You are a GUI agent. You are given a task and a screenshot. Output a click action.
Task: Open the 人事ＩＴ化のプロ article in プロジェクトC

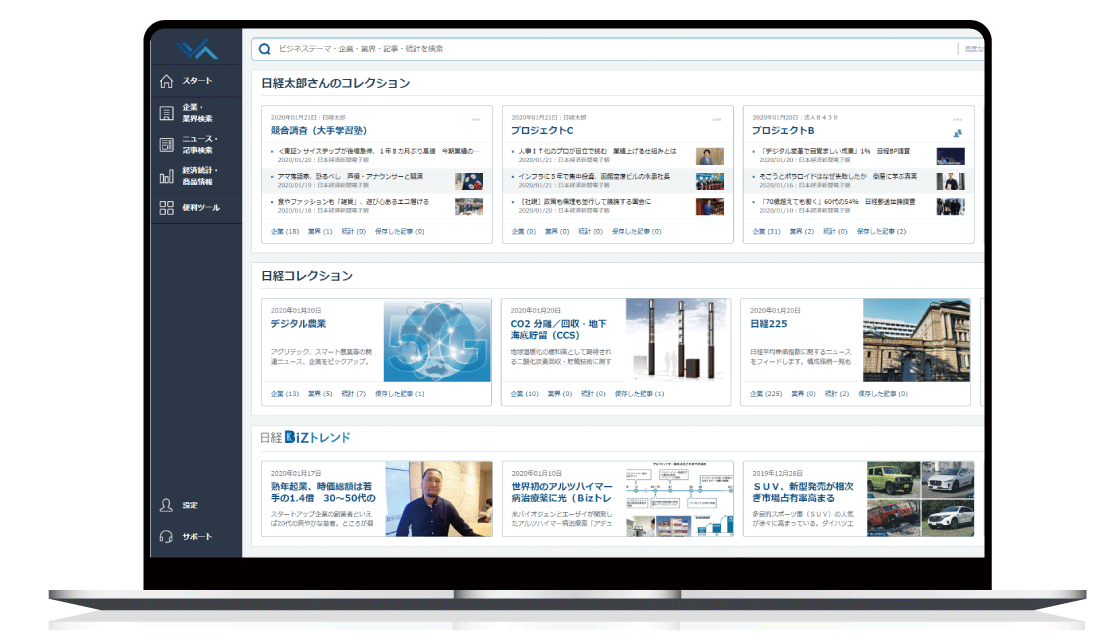(x=597, y=151)
